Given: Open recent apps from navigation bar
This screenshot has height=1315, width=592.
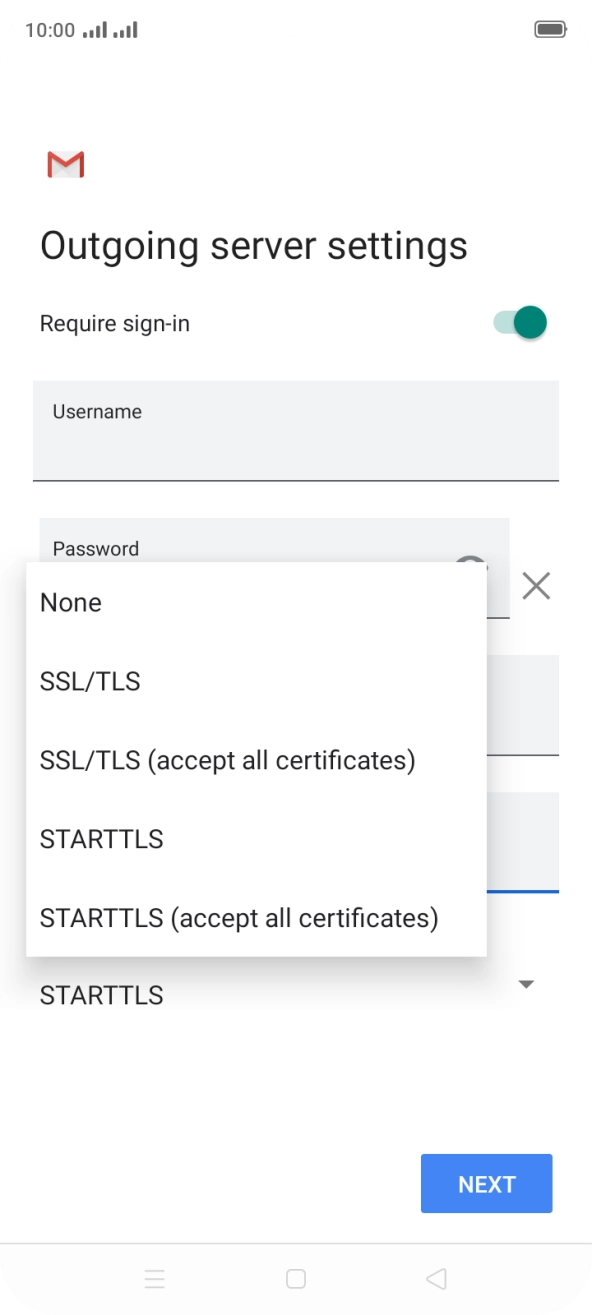Looking at the screenshot, I should 155,1277.
